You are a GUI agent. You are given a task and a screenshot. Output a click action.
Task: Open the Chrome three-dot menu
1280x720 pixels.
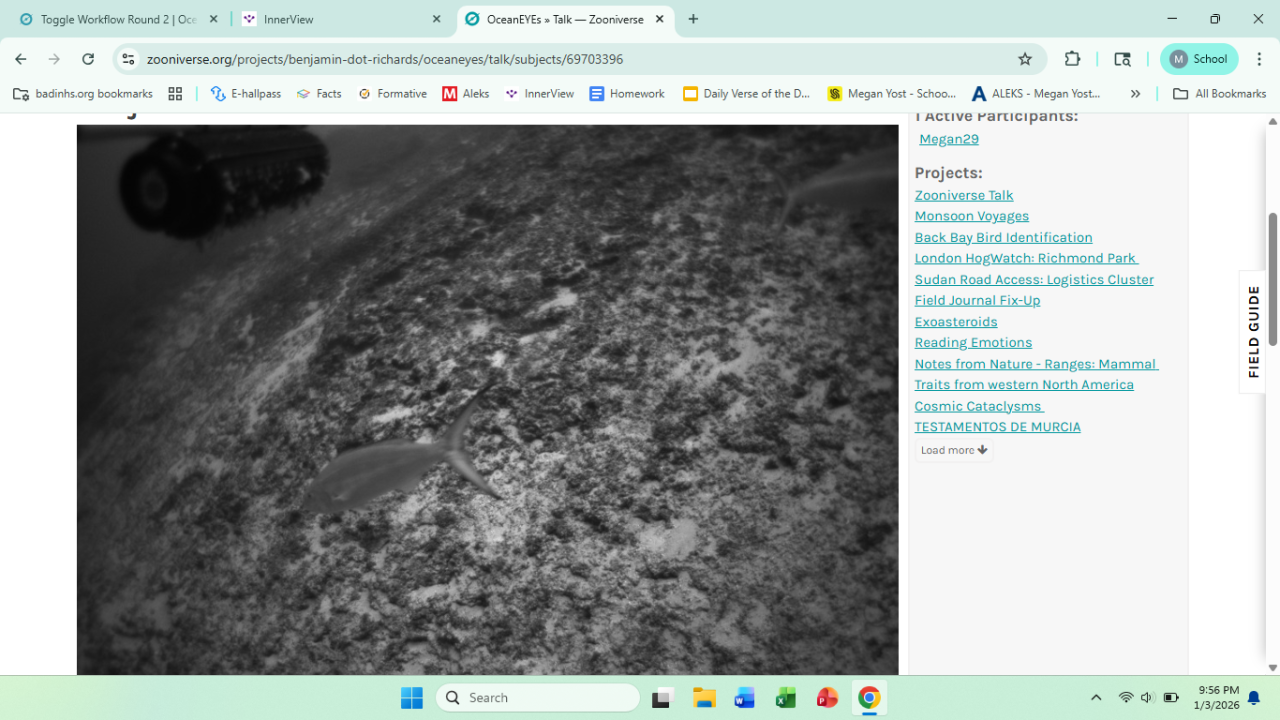[x=1259, y=59]
